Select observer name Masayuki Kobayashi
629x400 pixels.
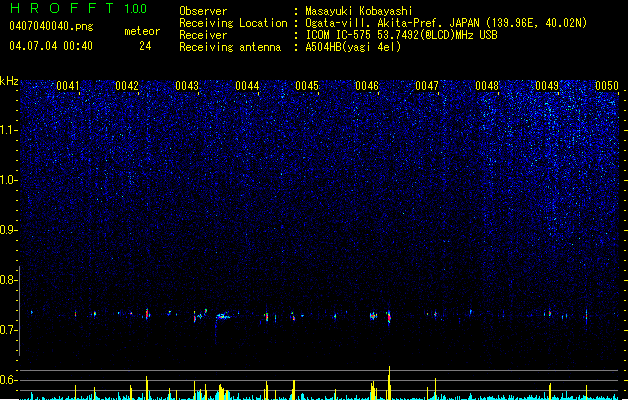359,11
